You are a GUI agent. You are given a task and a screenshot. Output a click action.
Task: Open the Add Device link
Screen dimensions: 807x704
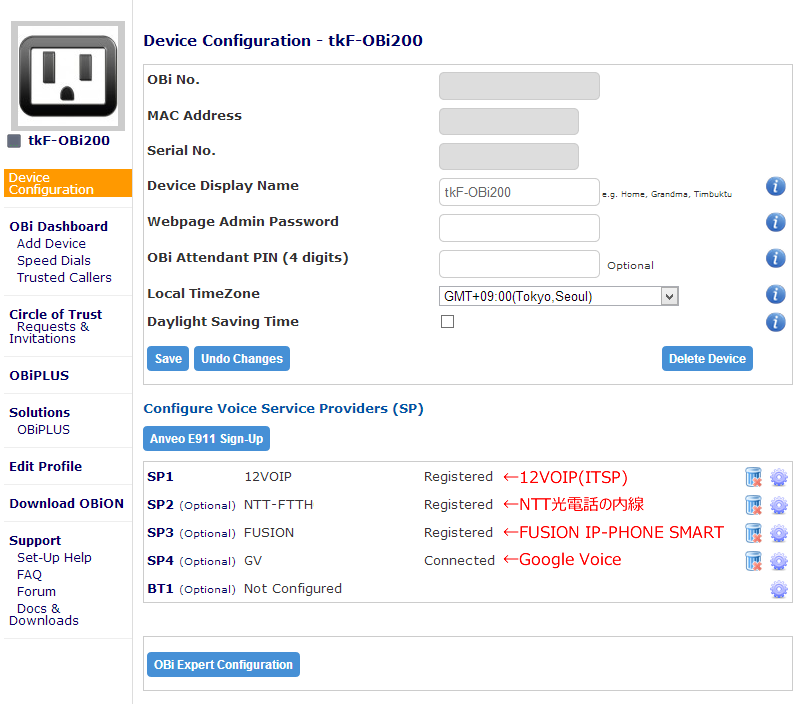tap(51, 243)
